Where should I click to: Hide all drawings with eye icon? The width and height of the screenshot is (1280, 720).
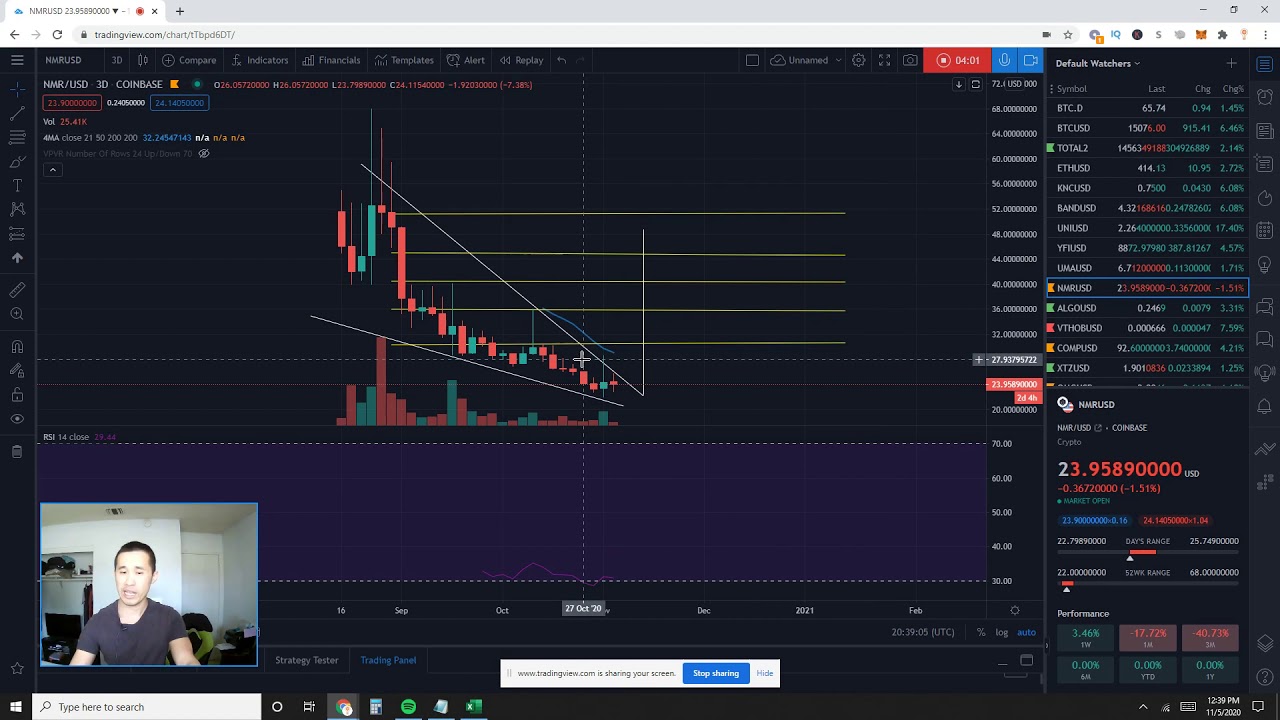(x=17, y=419)
